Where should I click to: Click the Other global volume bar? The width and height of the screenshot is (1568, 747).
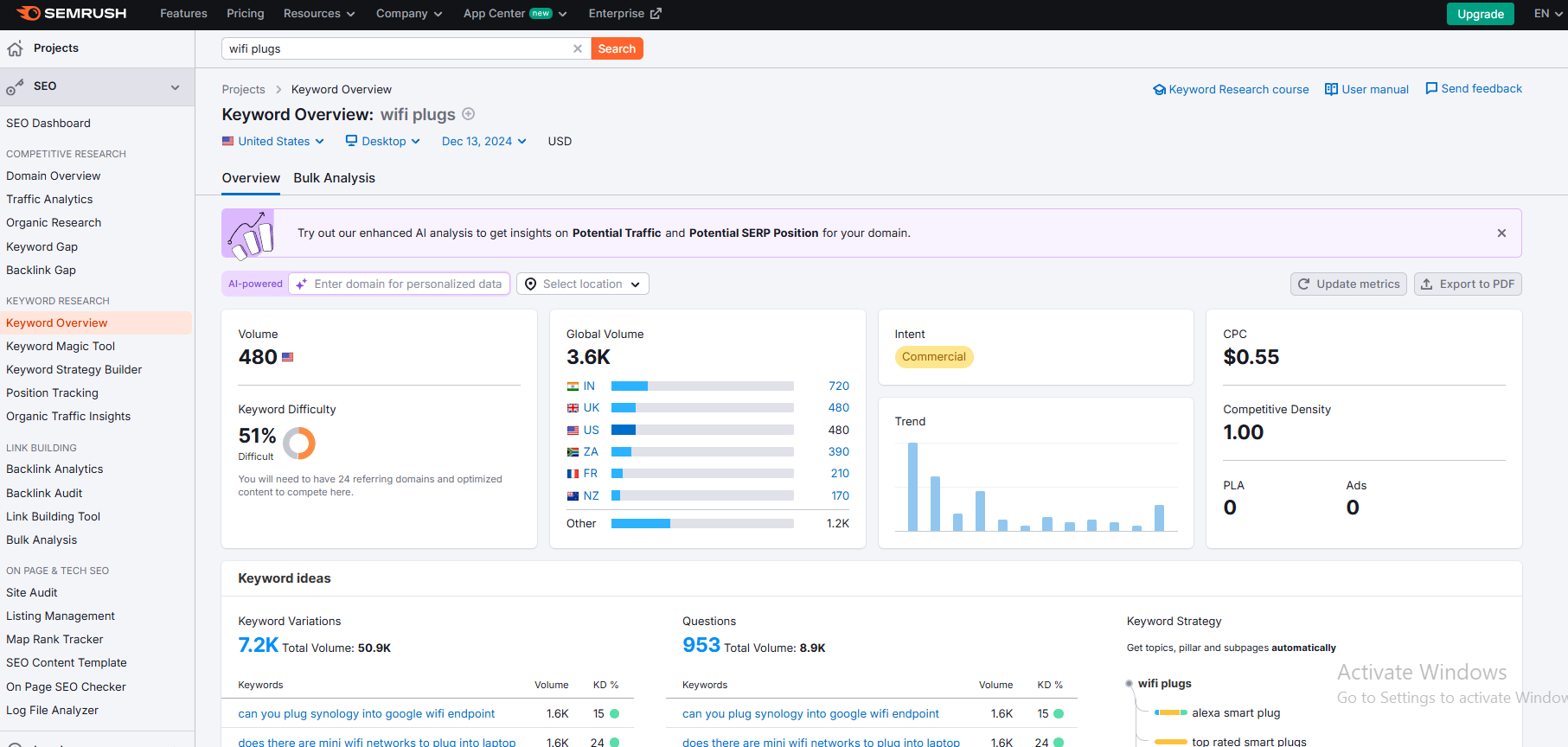[702, 524]
